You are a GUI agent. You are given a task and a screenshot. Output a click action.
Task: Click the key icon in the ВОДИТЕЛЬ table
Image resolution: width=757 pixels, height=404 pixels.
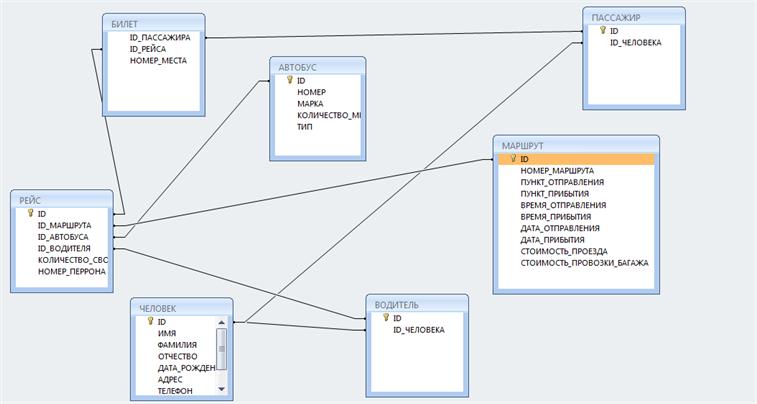tap(385, 318)
